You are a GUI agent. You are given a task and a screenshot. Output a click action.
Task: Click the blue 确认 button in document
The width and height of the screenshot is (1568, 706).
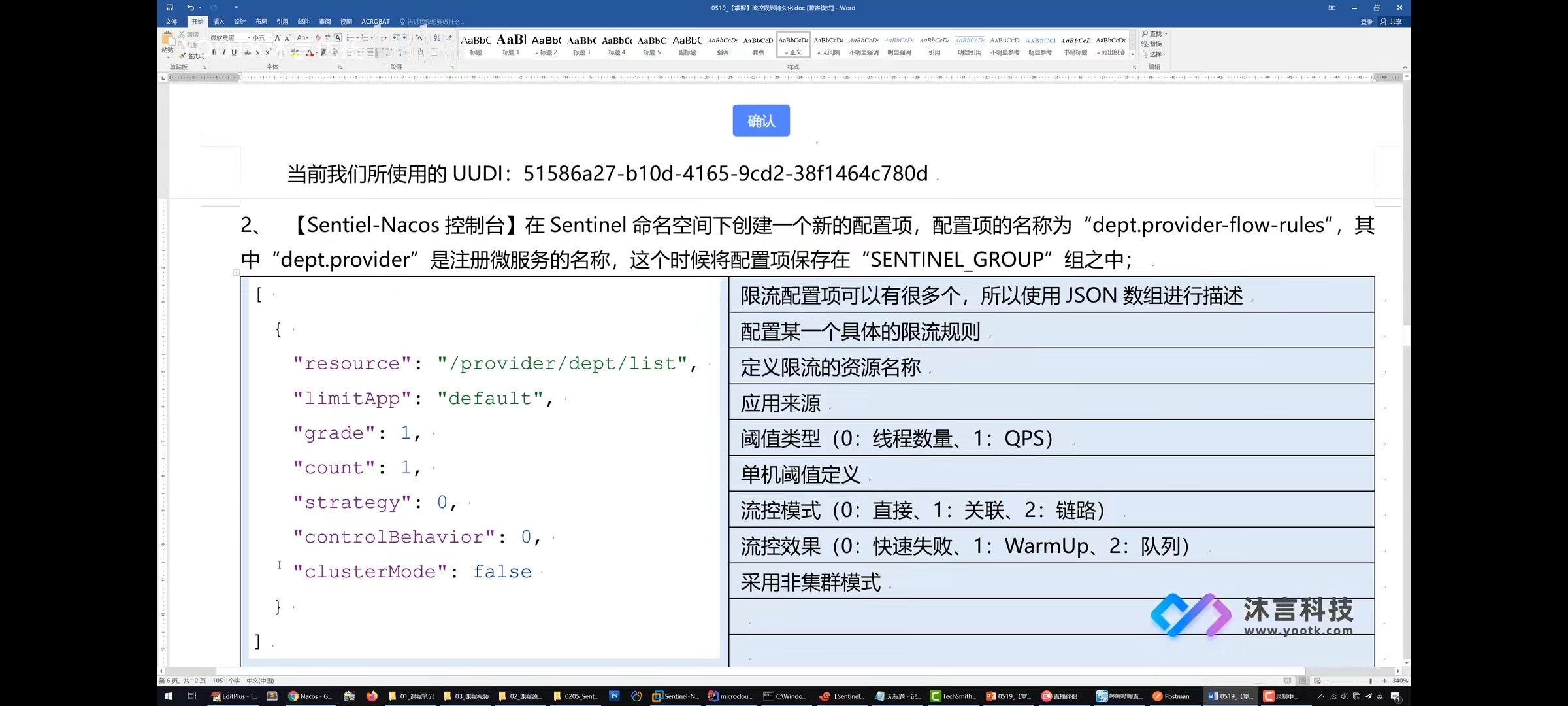(x=761, y=120)
